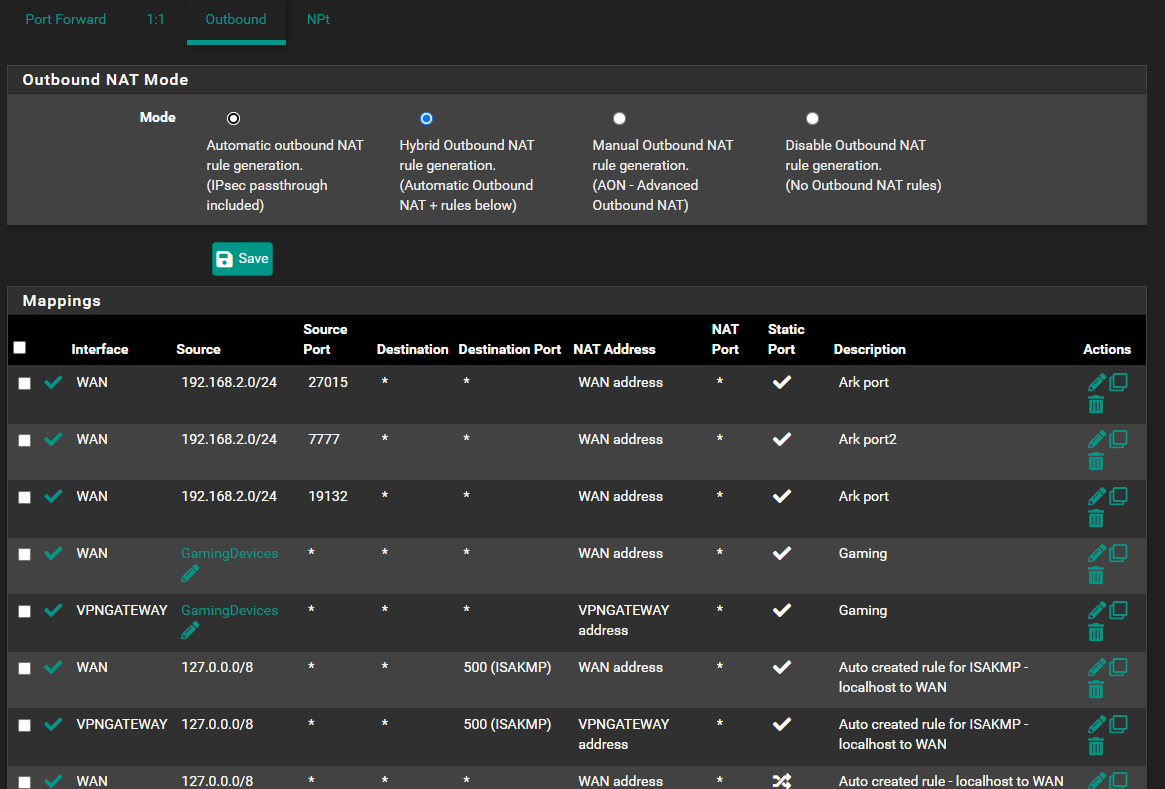Check the VPNGATEWAY ISAKMP rule checkbox
1165x789 pixels.
click(x=25, y=725)
